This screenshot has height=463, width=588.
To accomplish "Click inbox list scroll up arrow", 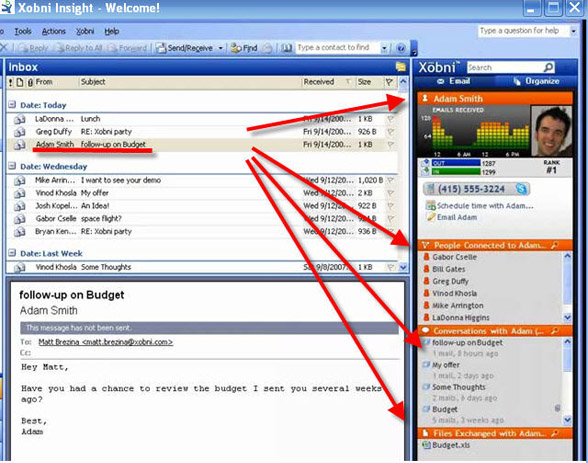I will point(403,82).
